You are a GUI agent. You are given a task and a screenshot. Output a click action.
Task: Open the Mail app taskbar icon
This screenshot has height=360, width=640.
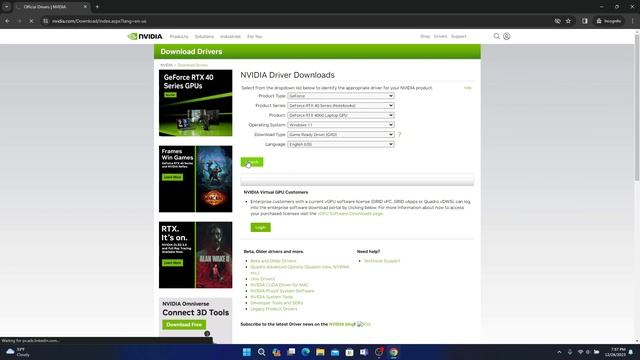point(335,352)
